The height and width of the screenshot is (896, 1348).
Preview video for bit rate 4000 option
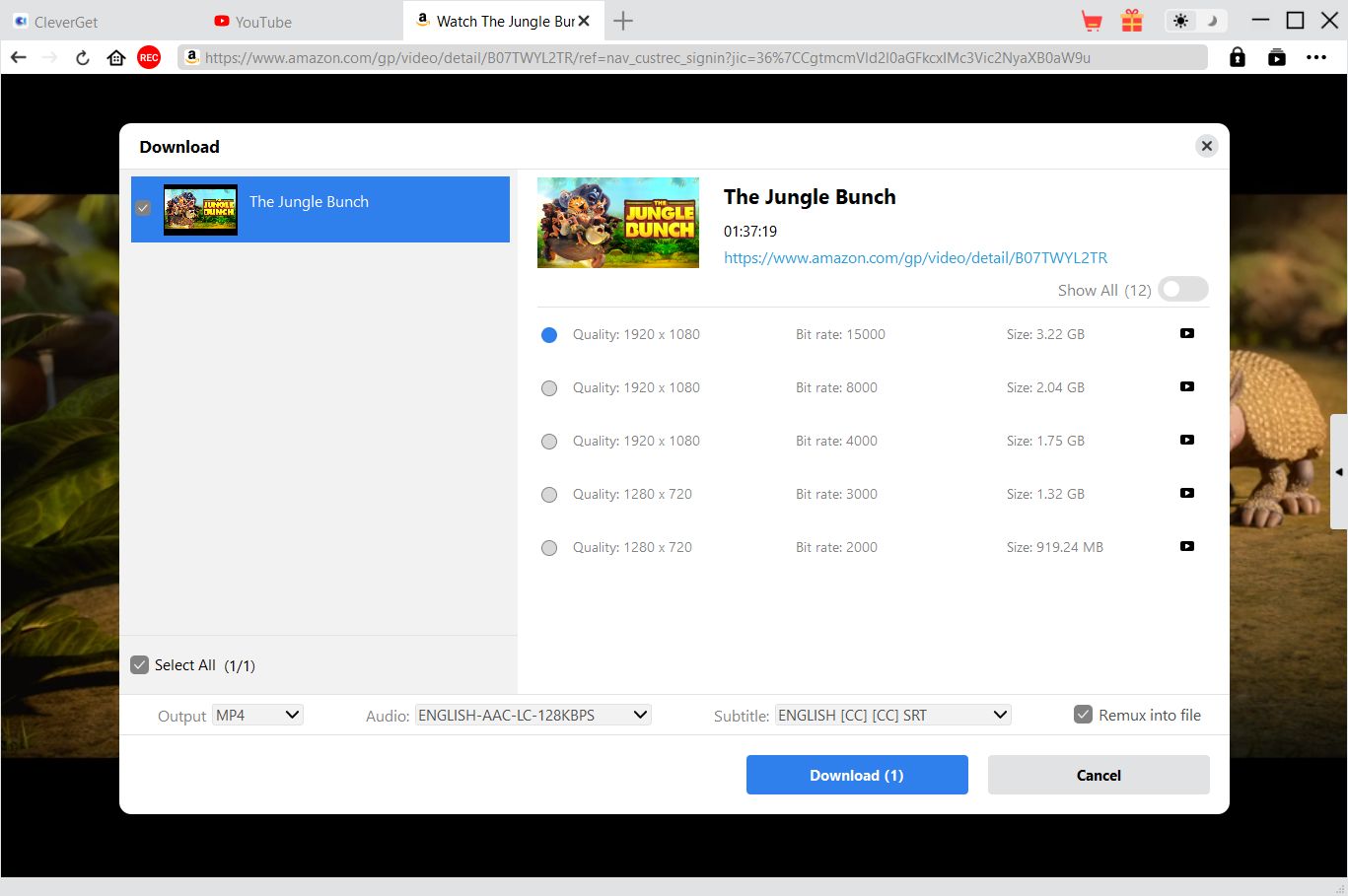tap(1187, 440)
